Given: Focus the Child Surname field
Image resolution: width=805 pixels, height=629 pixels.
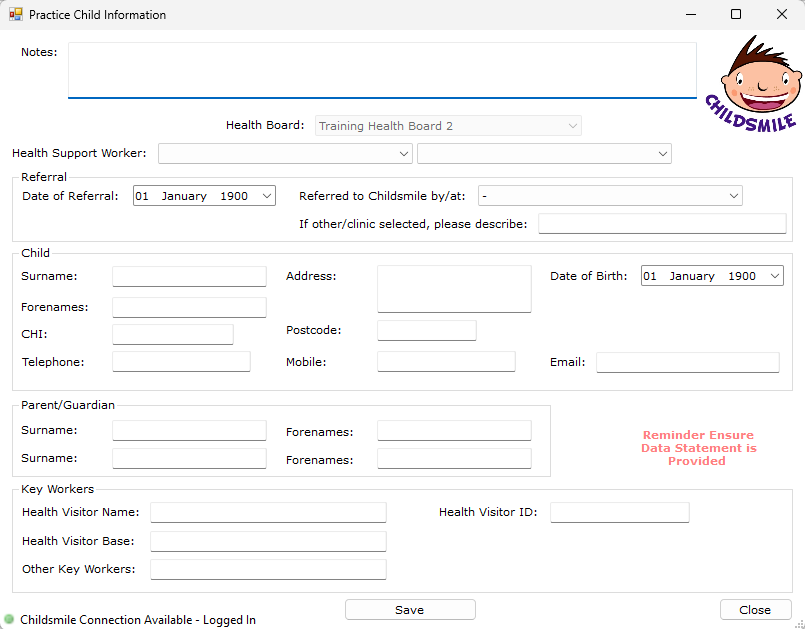Looking at the screenshot, I should (189, 277).
